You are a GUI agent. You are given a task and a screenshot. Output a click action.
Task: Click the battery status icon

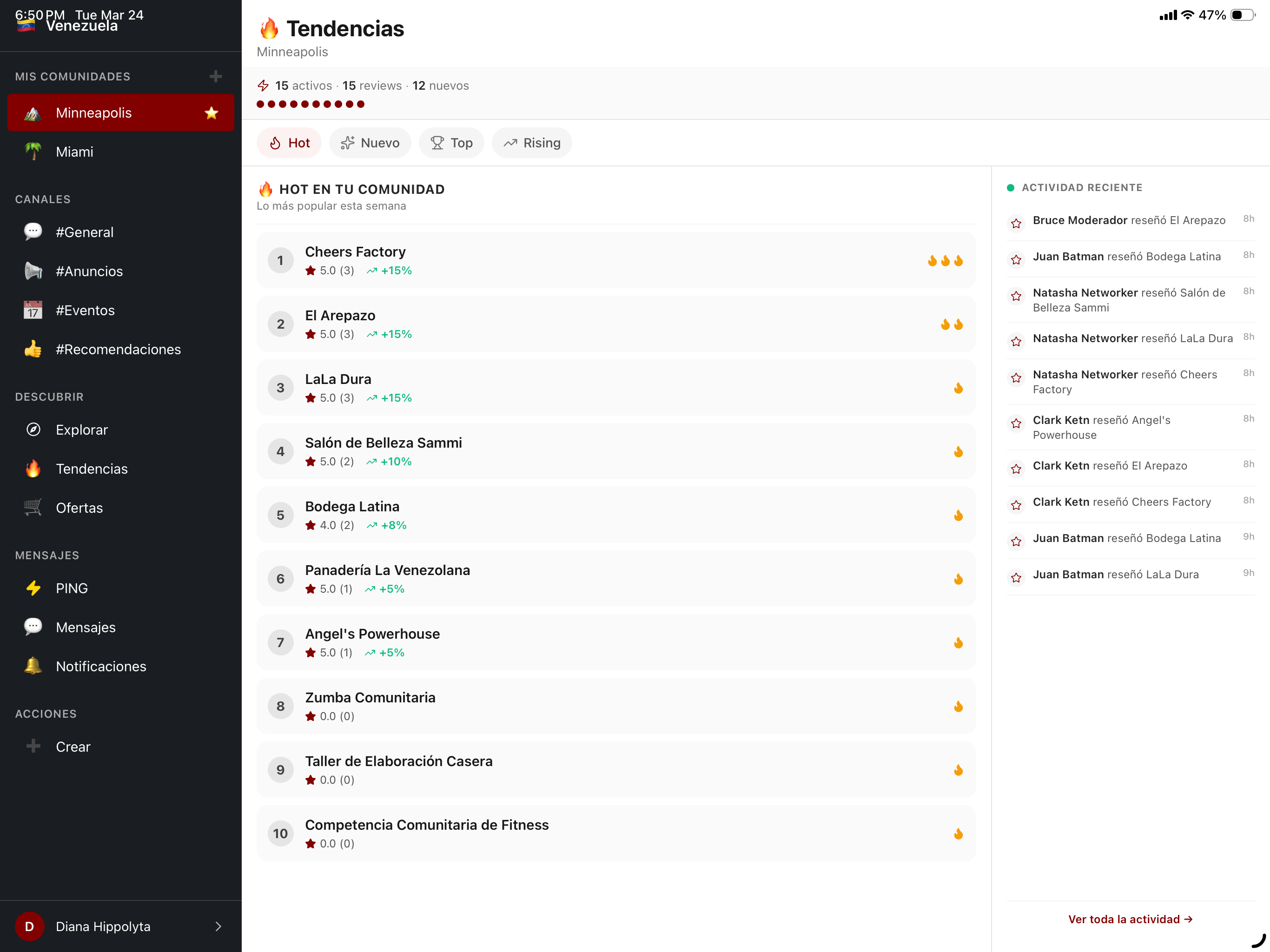[x=1243, y=15]
